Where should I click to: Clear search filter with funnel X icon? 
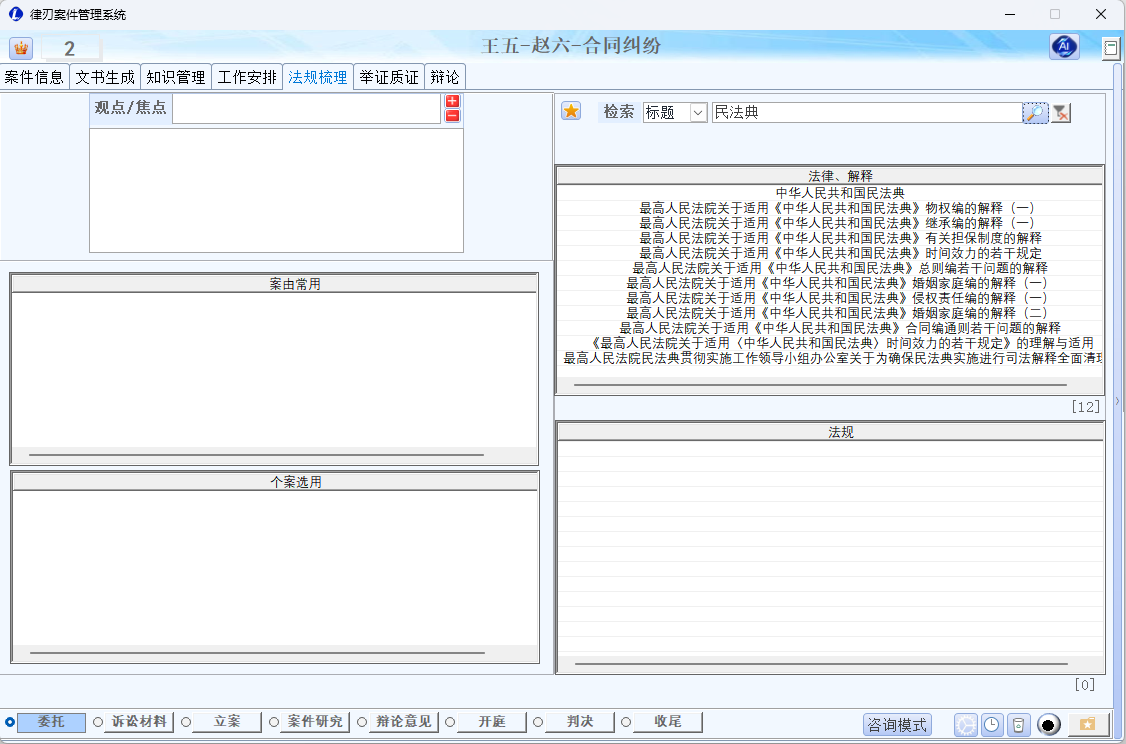click(x=1061, y=113)
